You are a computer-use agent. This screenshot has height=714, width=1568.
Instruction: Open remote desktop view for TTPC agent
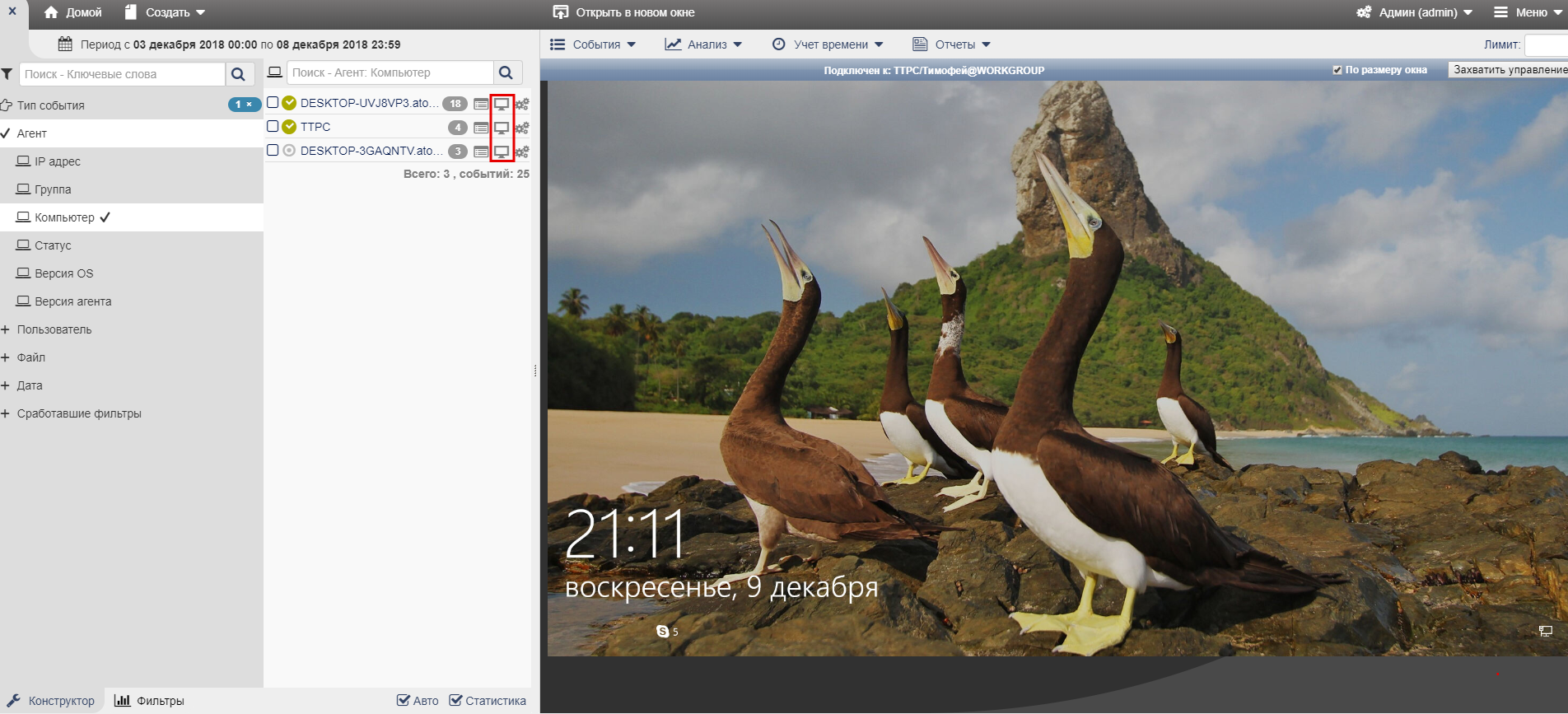click(501, 128)
